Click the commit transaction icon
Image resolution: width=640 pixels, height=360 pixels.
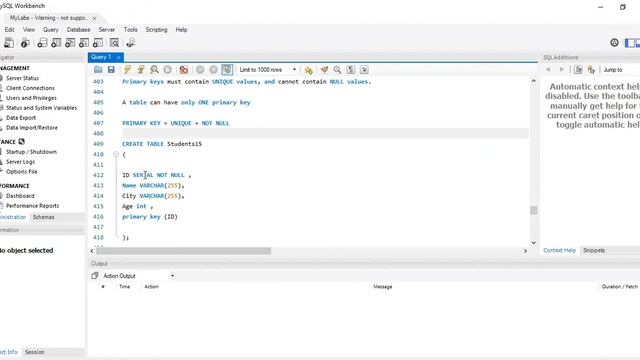coord(200,70)
